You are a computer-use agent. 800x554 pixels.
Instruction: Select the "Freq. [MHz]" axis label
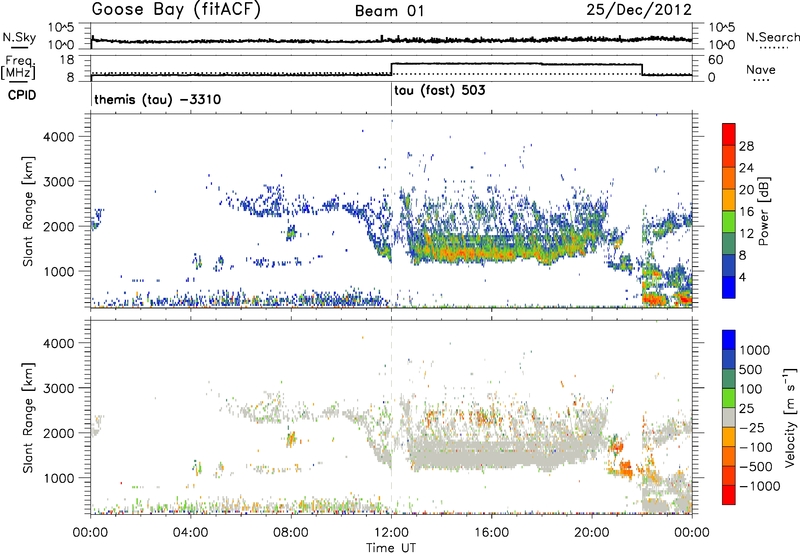(x=19, y=67)
